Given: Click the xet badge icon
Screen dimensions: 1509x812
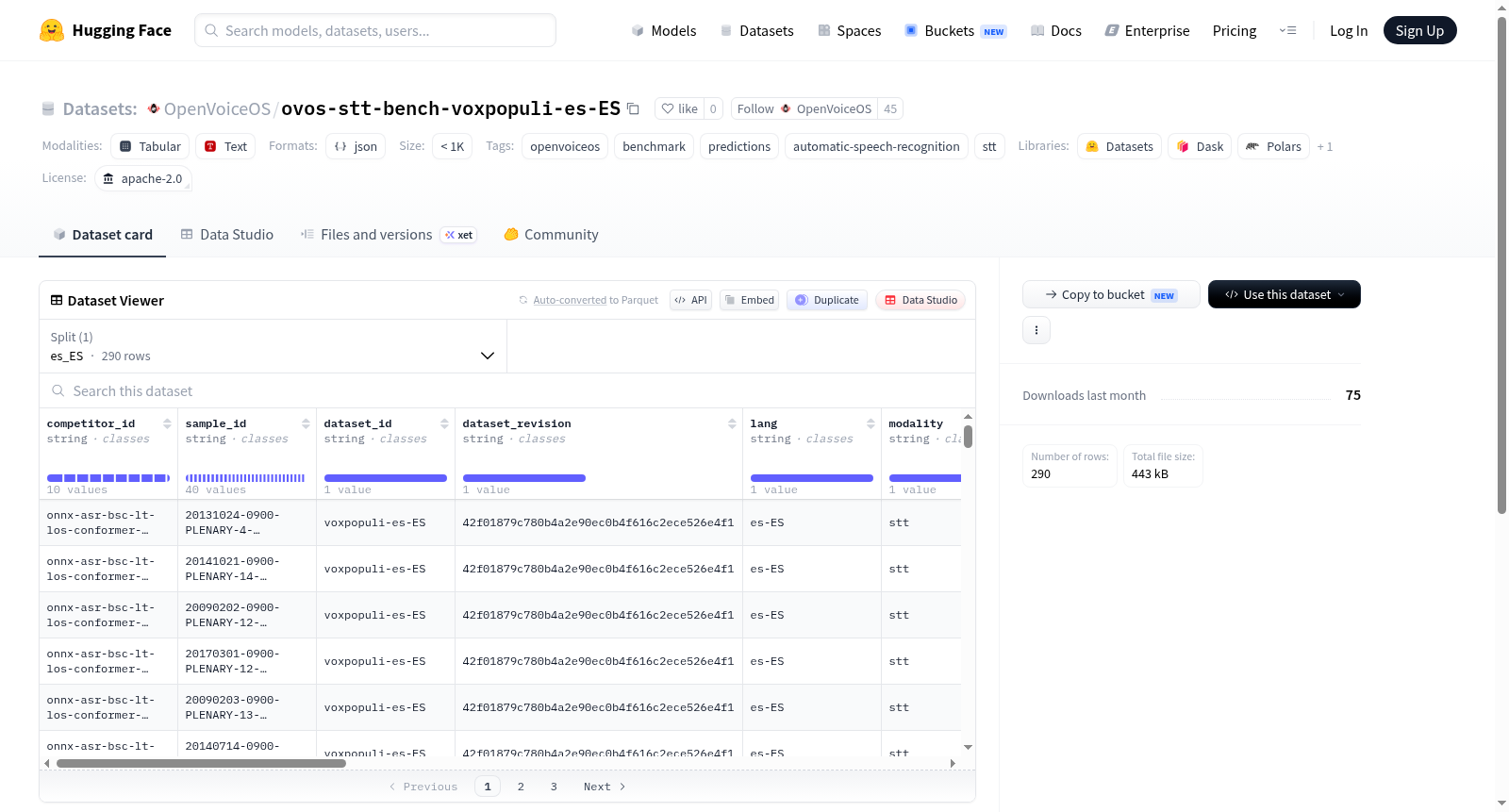Looking at the screenshot, I should point(458,235).
